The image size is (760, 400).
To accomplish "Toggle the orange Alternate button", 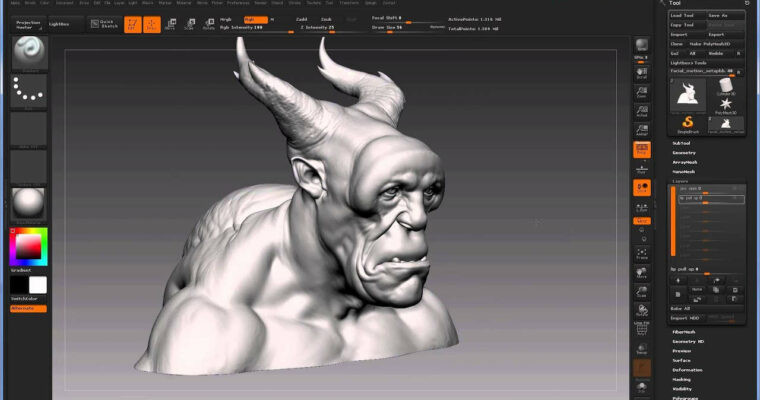I will 29,309.
